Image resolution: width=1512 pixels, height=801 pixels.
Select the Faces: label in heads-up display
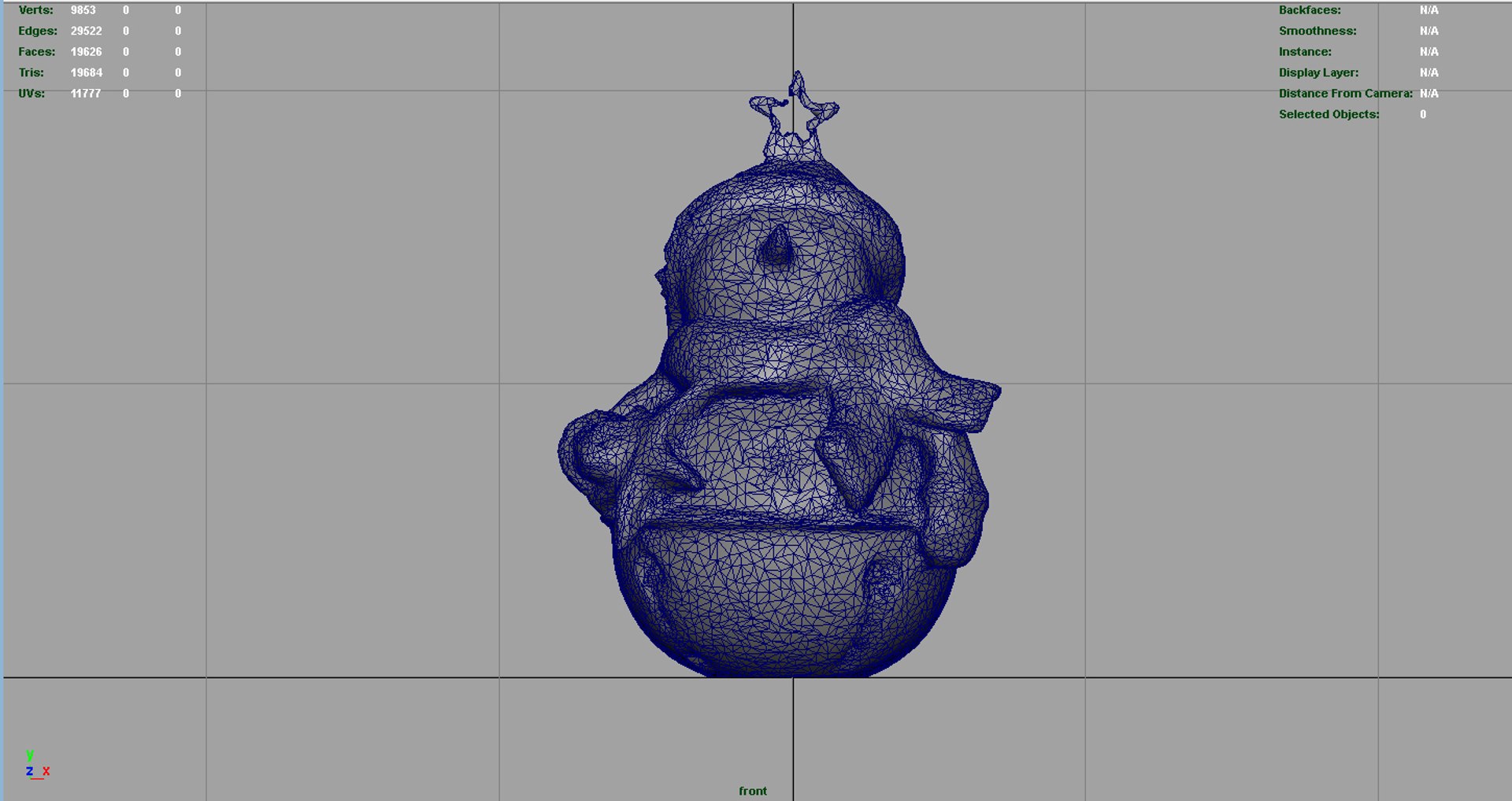tap(37, 52)
